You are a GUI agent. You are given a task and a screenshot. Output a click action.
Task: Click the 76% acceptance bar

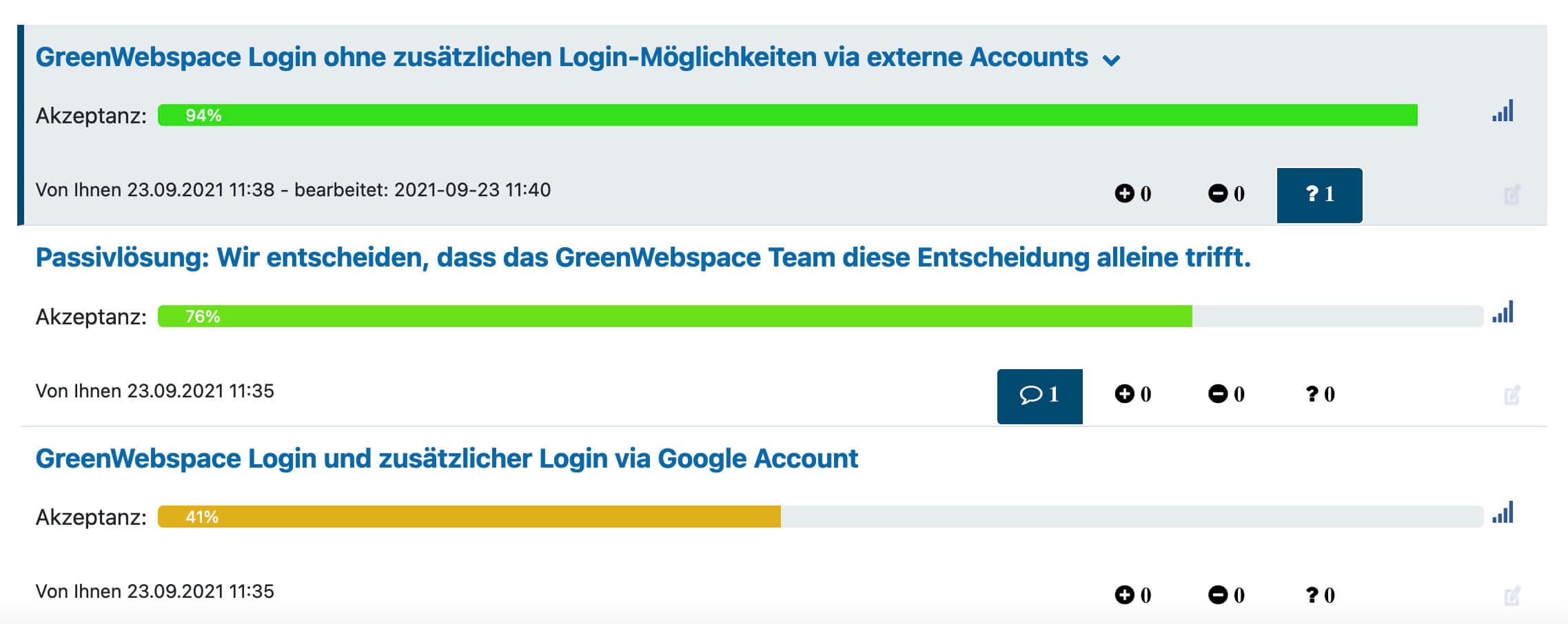coord(674,316)
